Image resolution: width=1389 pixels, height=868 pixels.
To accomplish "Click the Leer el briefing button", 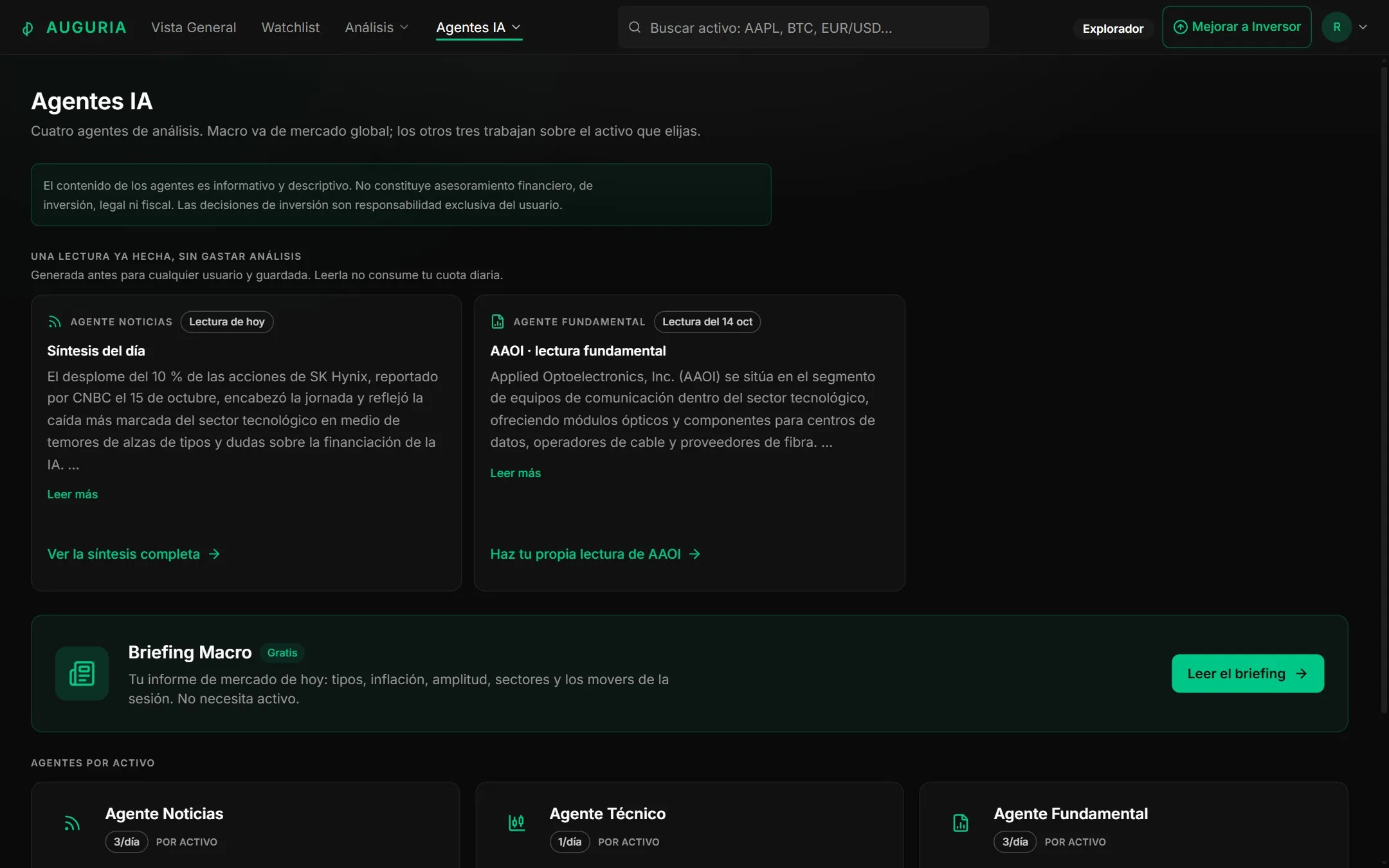I will click(x=1248, y=674).
